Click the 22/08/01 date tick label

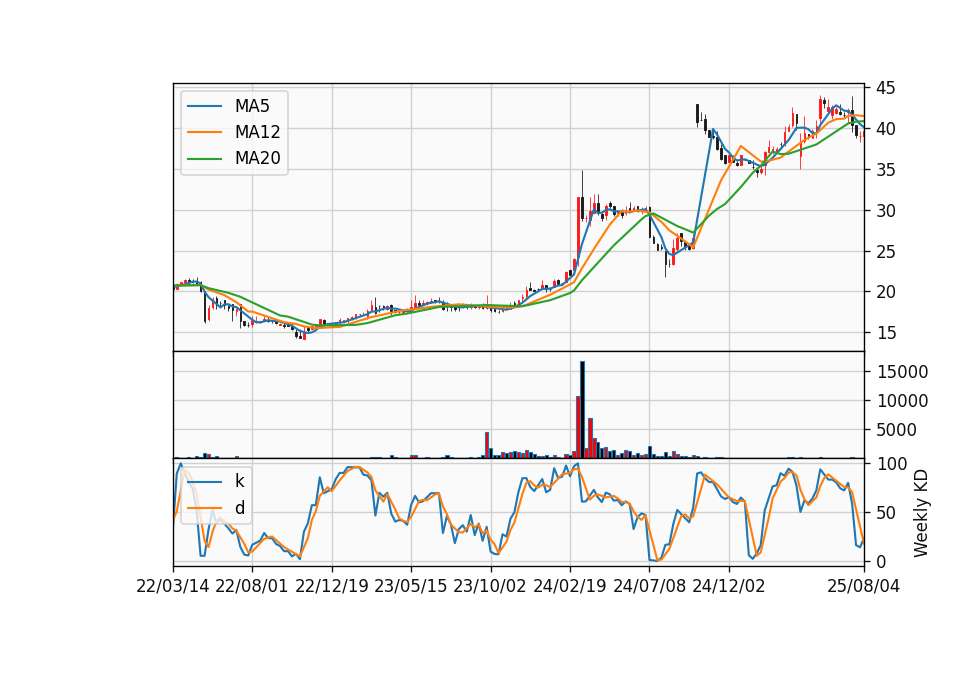click(x=252, y=586)
